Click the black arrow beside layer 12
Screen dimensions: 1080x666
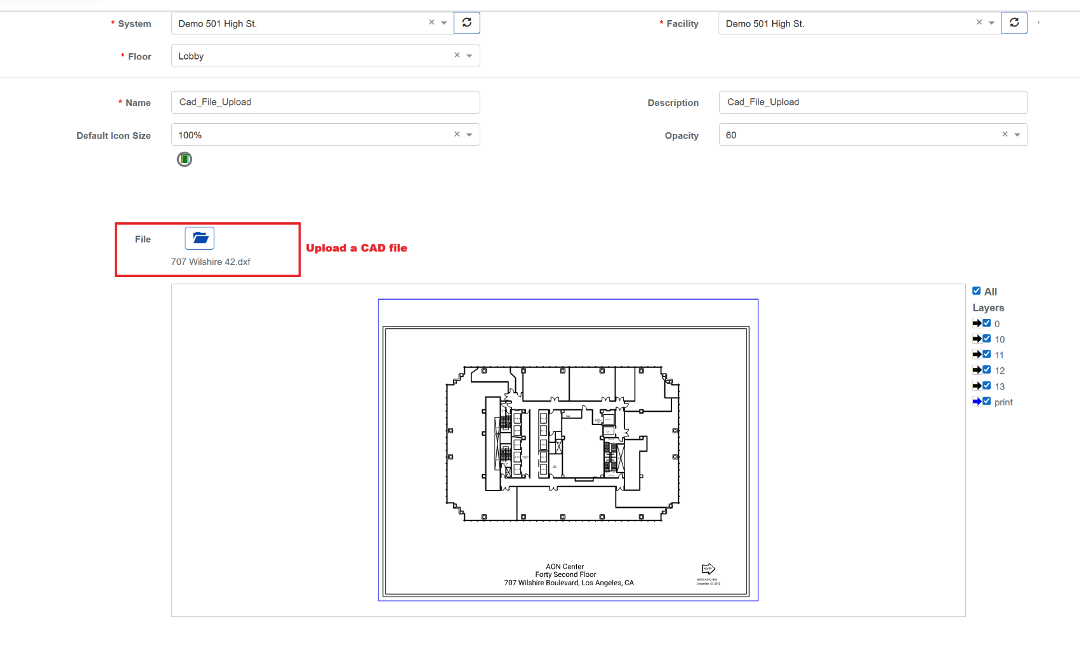pos(977,371)
